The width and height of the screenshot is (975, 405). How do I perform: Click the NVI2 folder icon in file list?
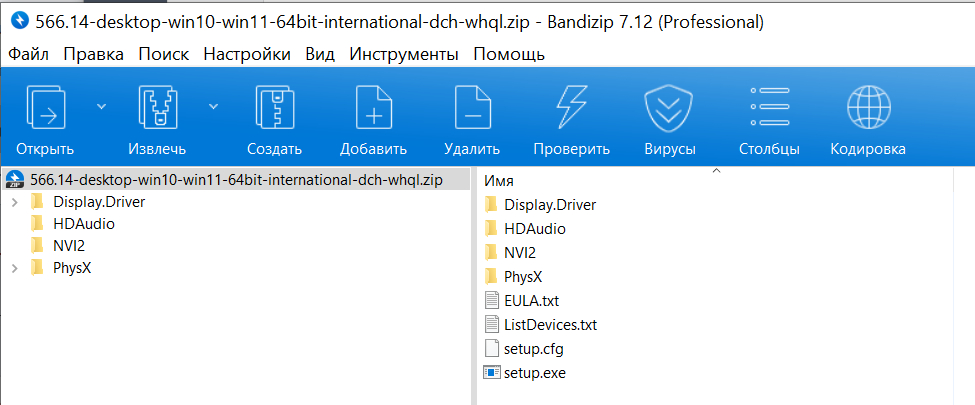pos(491,253)
